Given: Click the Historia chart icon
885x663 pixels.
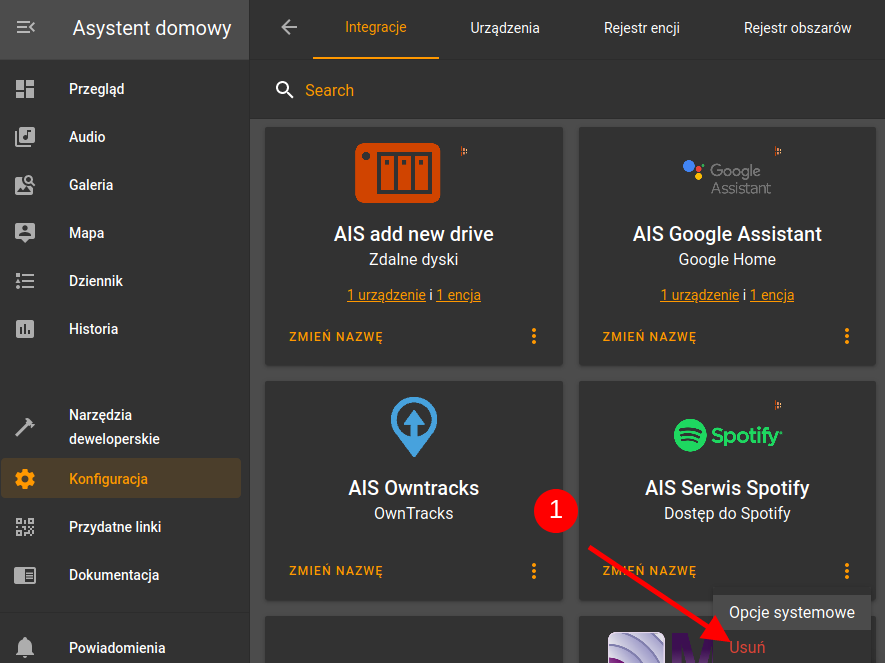Looking at the screenshot, I should 25,329.
